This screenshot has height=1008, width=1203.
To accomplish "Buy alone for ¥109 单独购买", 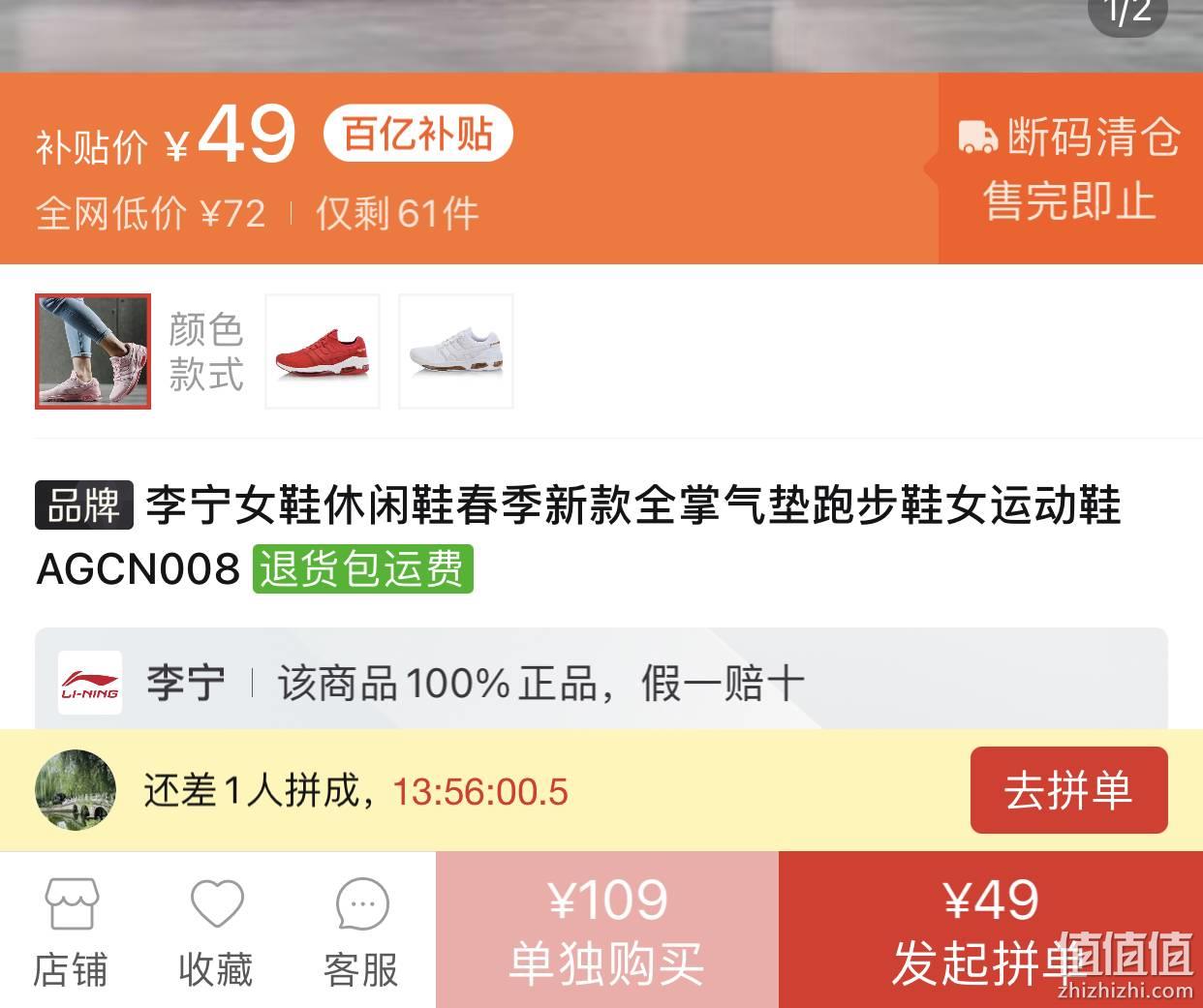I will pos(607,930).
